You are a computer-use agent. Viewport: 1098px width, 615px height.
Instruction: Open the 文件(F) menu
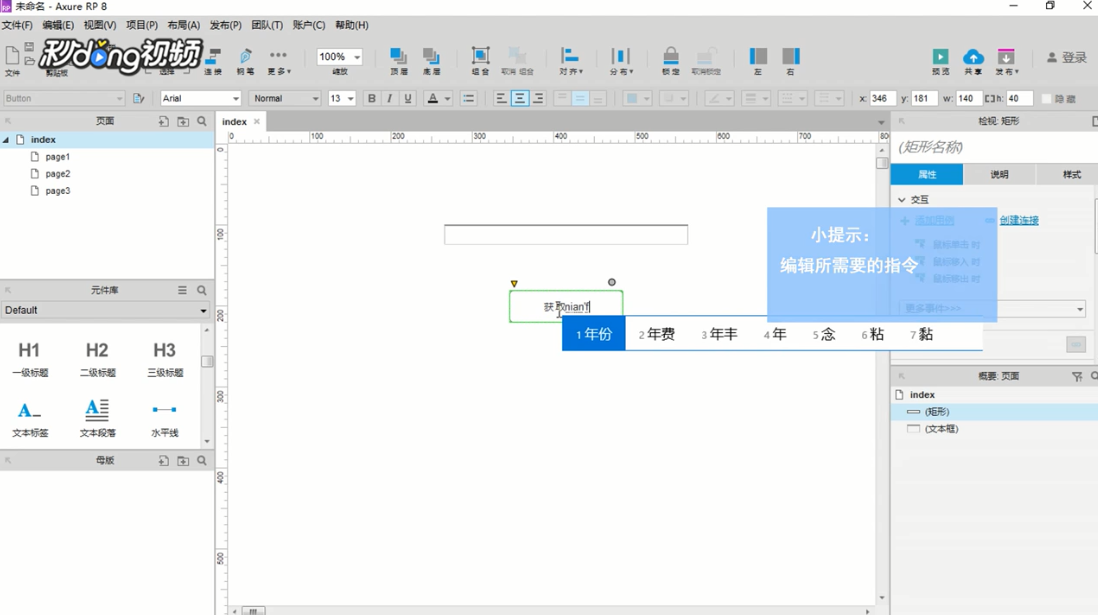17,25
